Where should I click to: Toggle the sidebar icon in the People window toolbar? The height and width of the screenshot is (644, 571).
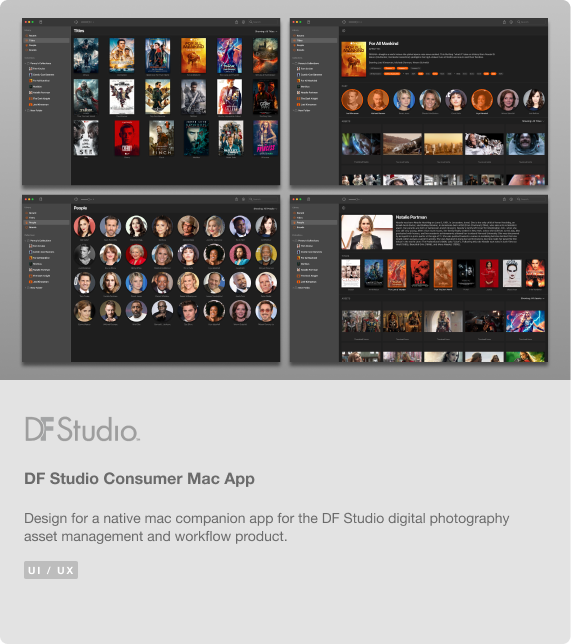coord(40,199)
